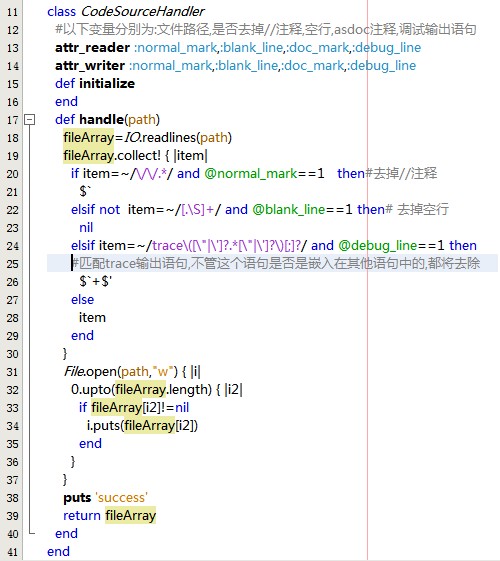The width and height of the screenshot is (500, 561).
Task: Click the initialize method name
Action: pos(107,84)
